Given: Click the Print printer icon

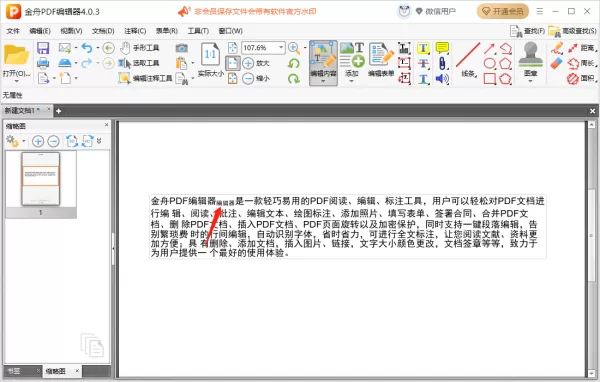Looking at the screenshot, I should (43, 63).
